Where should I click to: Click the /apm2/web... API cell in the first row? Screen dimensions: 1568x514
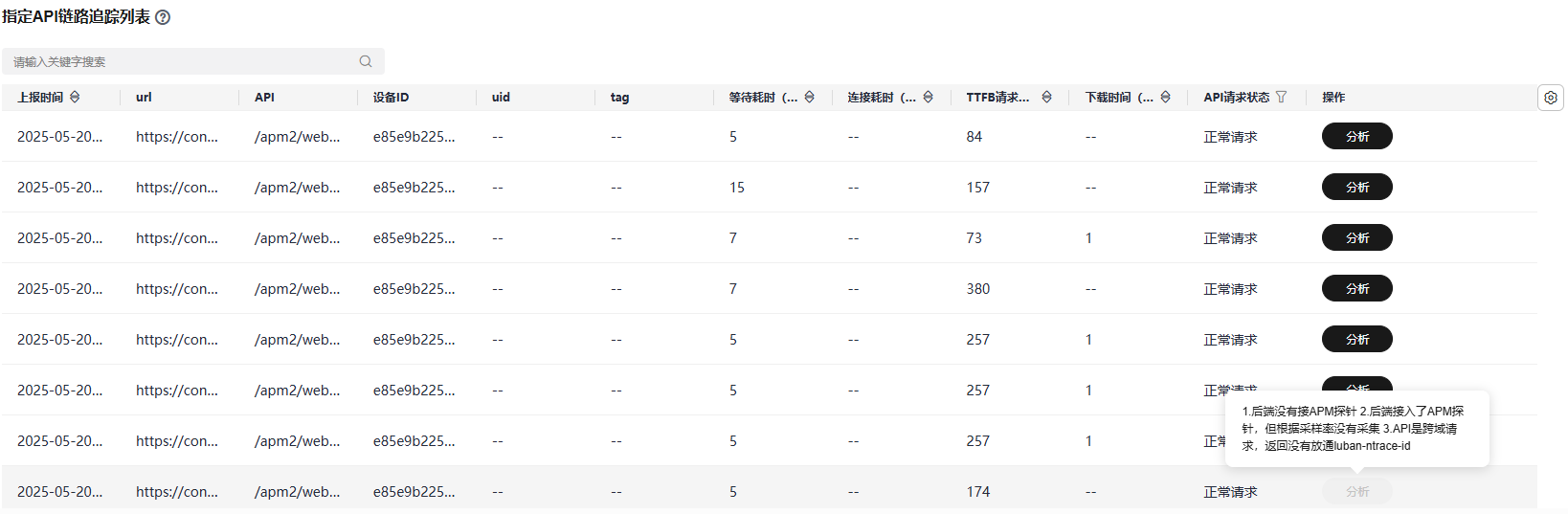tap(297, 137)
